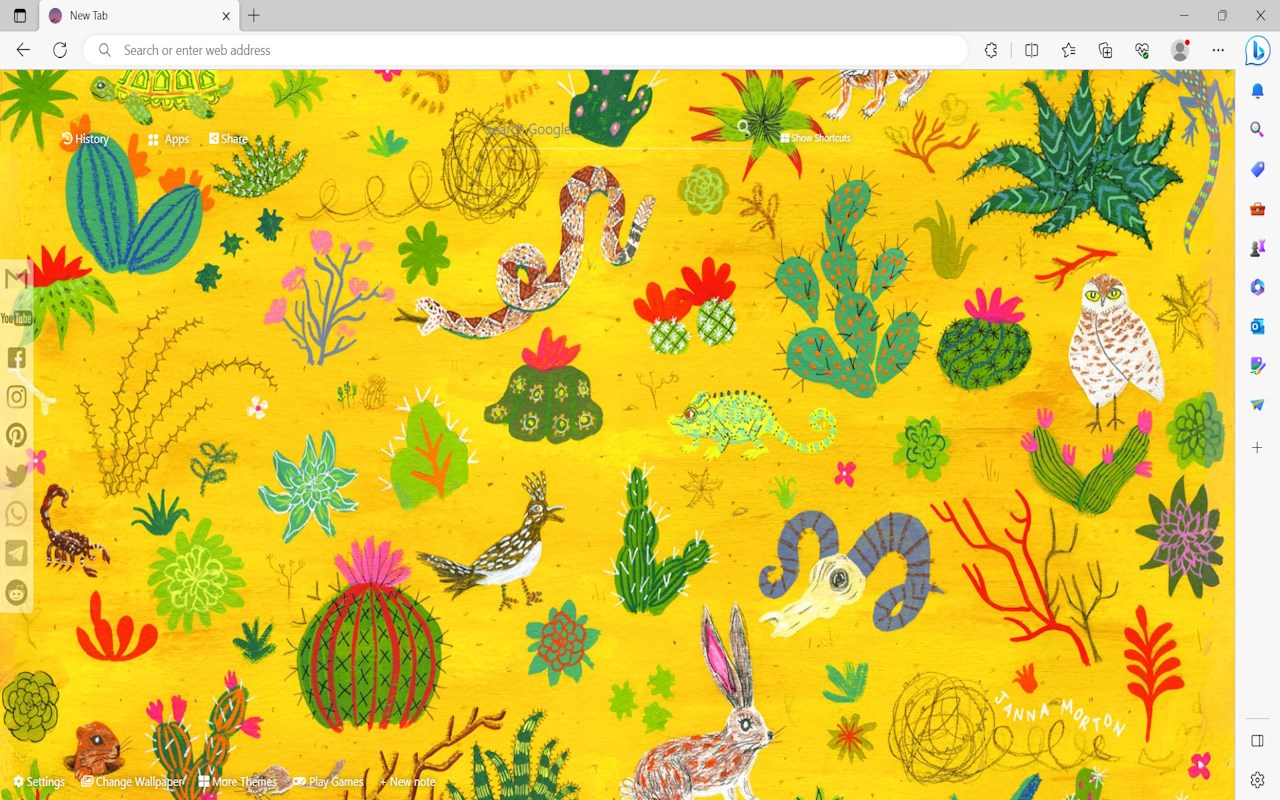This screenshot has height=800, width=1280.
Task: Click Show Shortcuts
Action: click(x=816, y=138)
